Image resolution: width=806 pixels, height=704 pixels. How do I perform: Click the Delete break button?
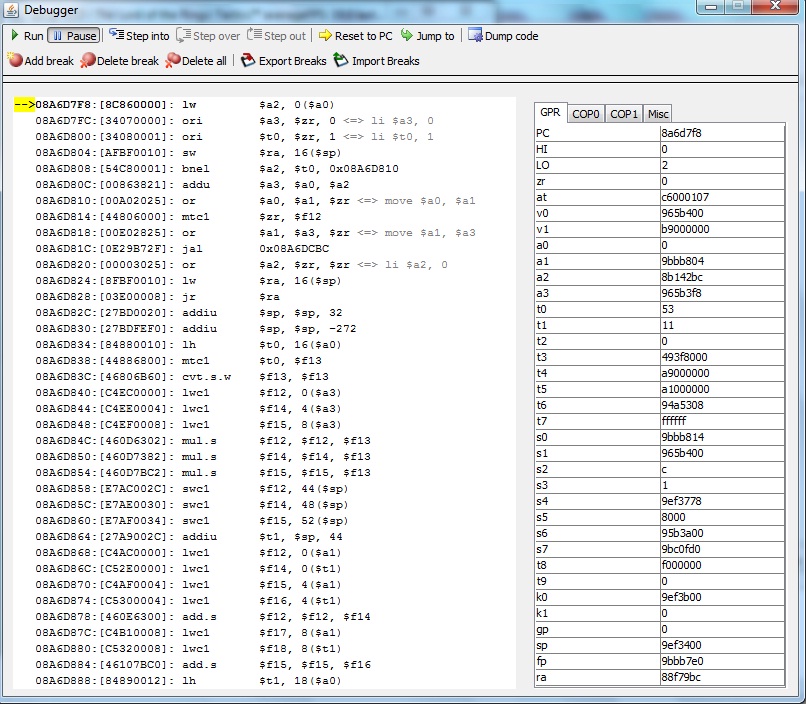coord(119,61)
